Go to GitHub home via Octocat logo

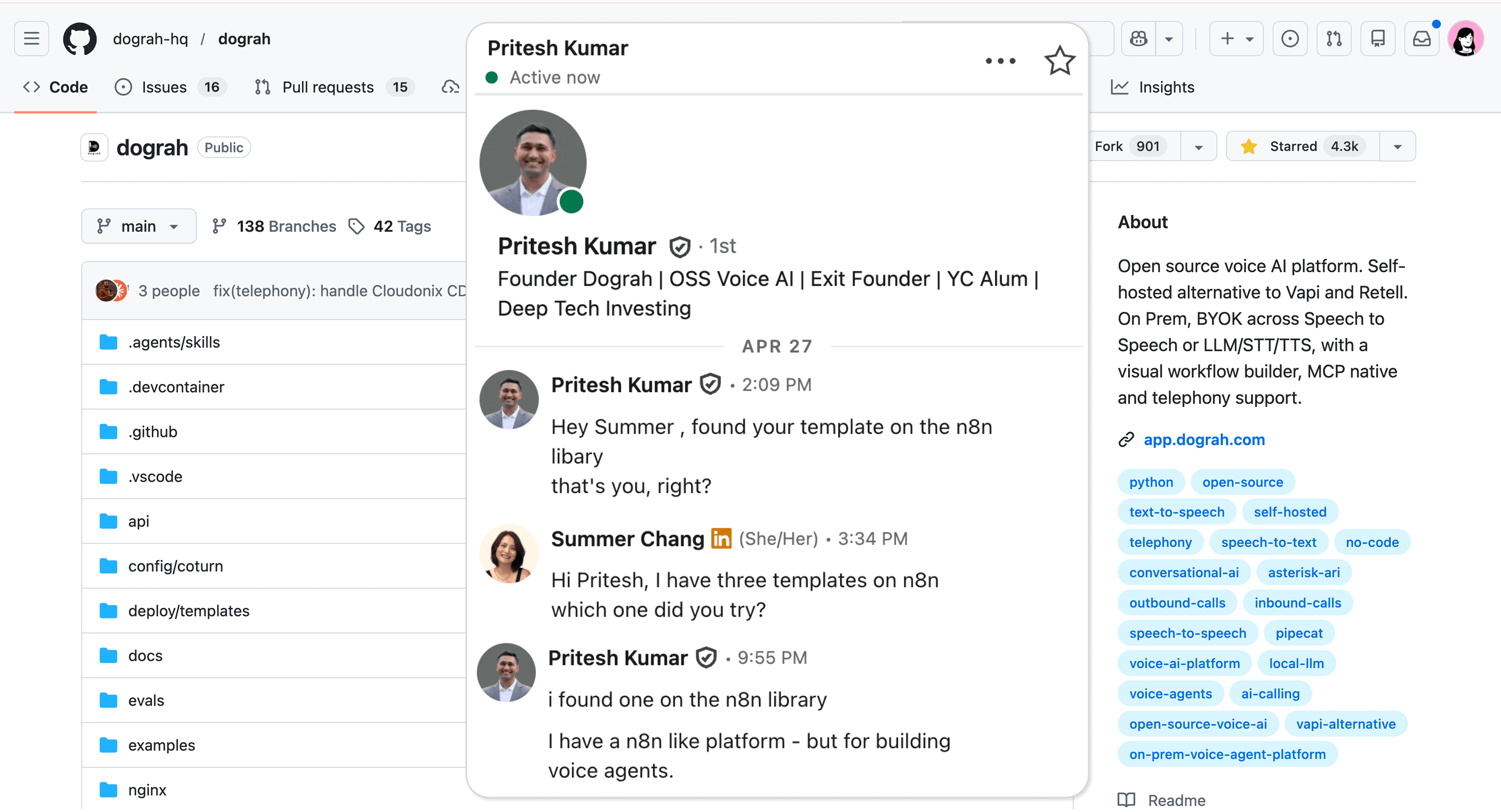pos(80,38)
